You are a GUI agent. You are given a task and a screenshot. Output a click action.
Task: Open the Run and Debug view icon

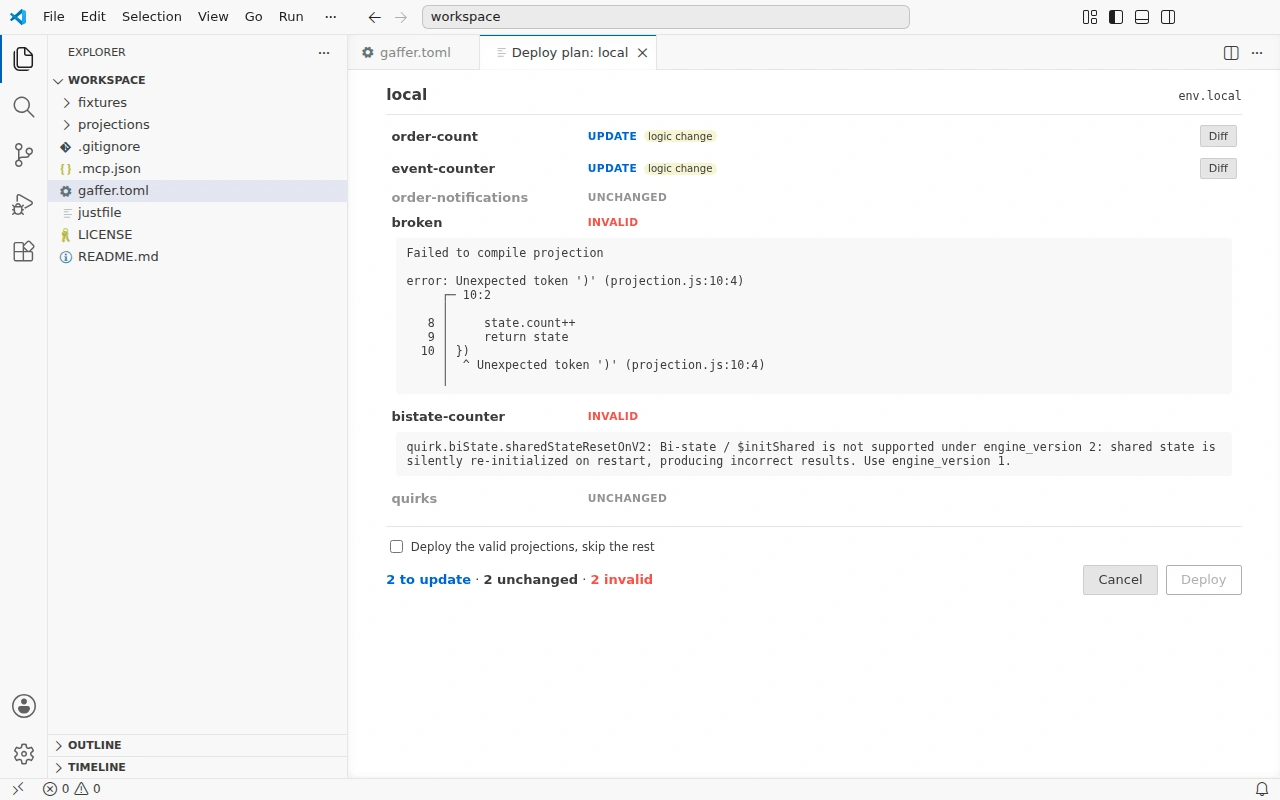(x=24, y=204)
